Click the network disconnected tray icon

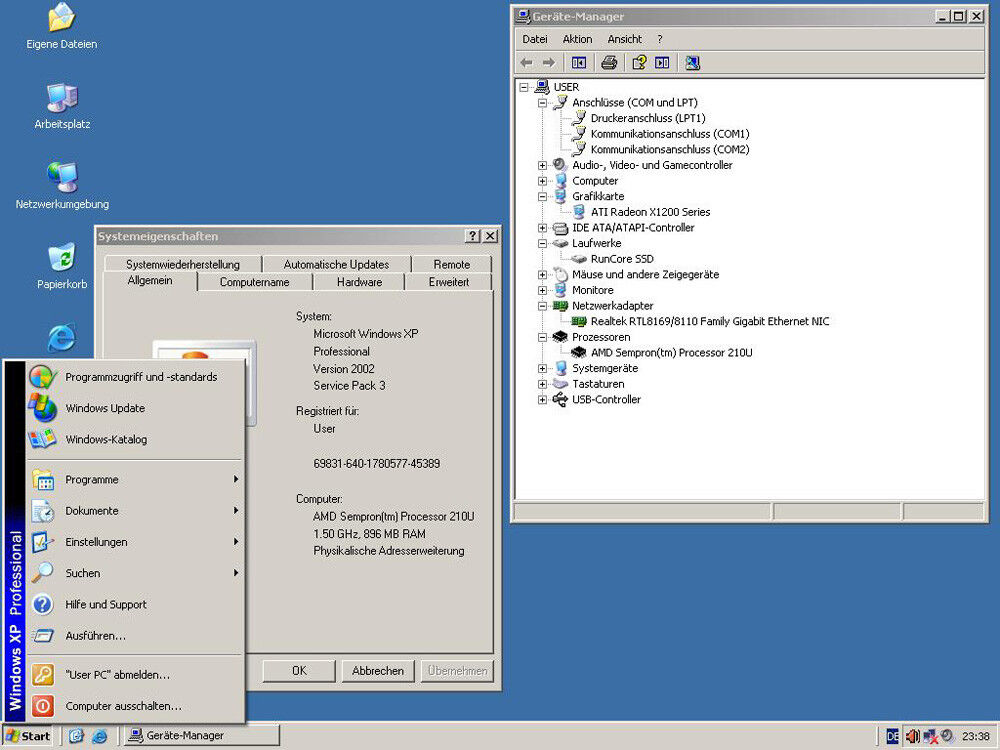coord(930,736)
